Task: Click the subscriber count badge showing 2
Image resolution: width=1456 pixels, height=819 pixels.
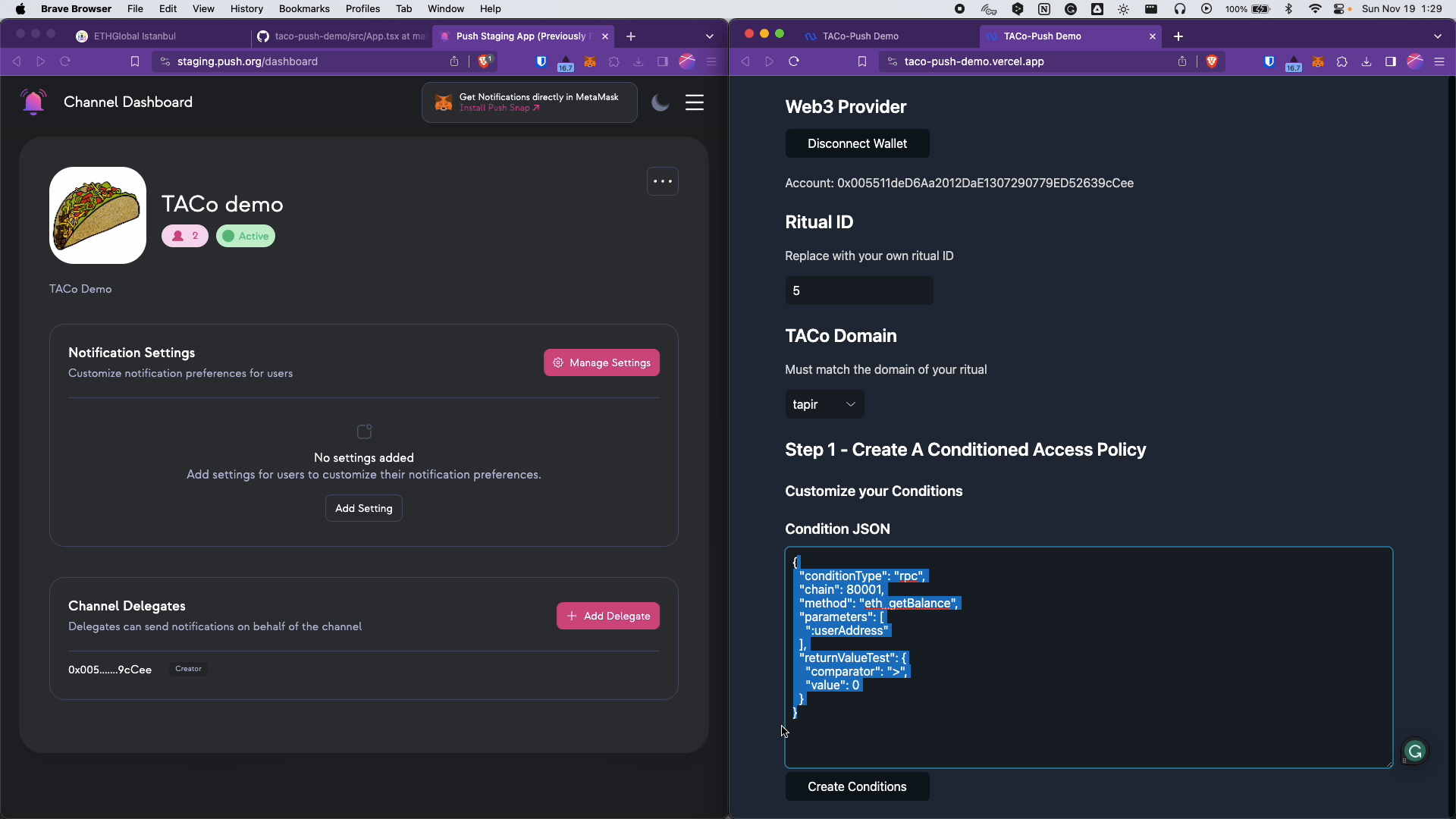Action: point(185,236)
